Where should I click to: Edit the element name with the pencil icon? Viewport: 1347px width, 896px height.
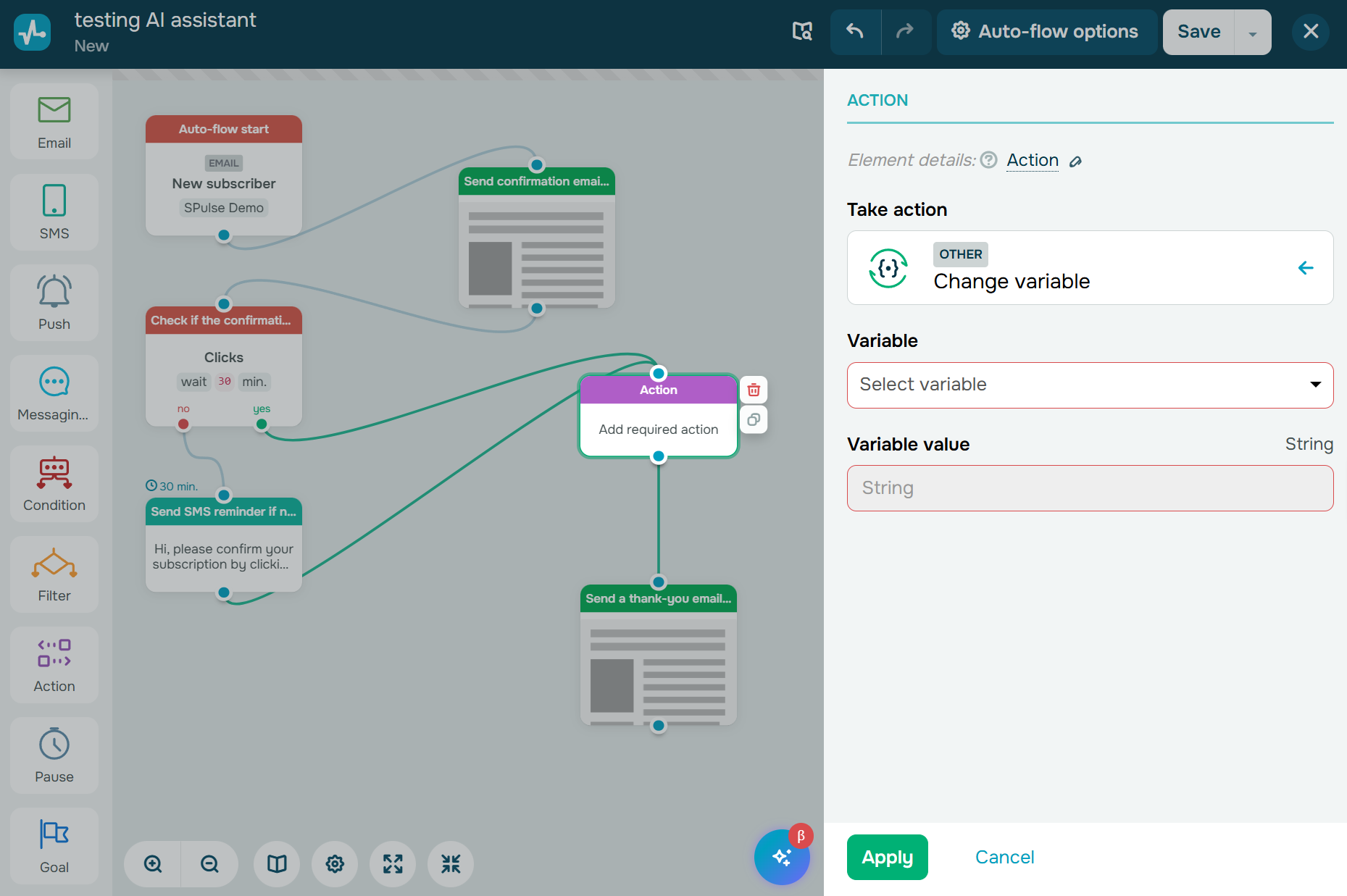[1076, 162]
